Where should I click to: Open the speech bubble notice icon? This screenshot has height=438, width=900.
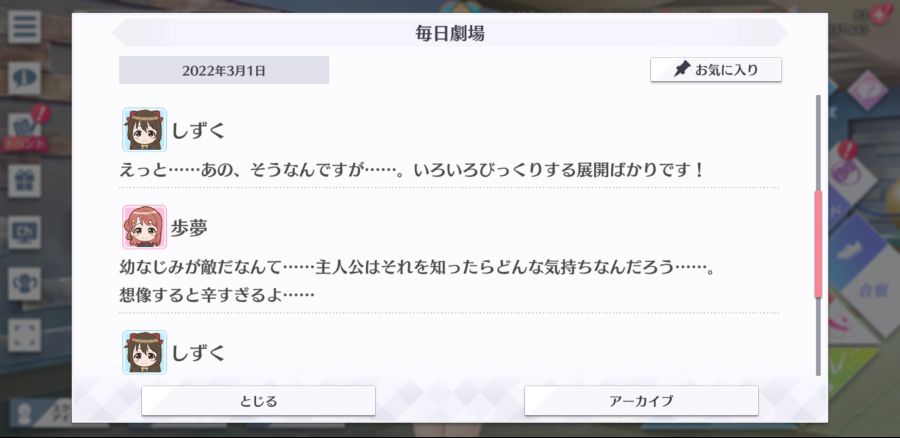pyautogui.click(x=24, y=78)
